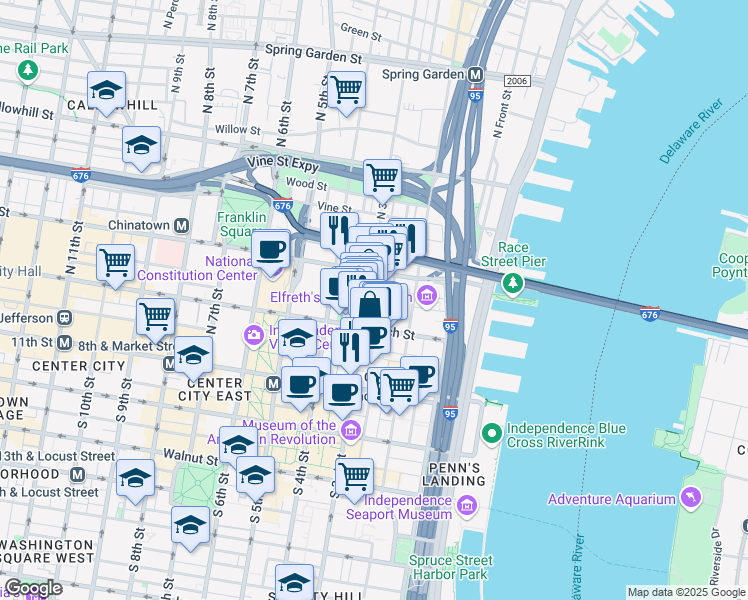Click the Independence Seaport Museum pin
The image size is (748, 600).
pos(467,506)
